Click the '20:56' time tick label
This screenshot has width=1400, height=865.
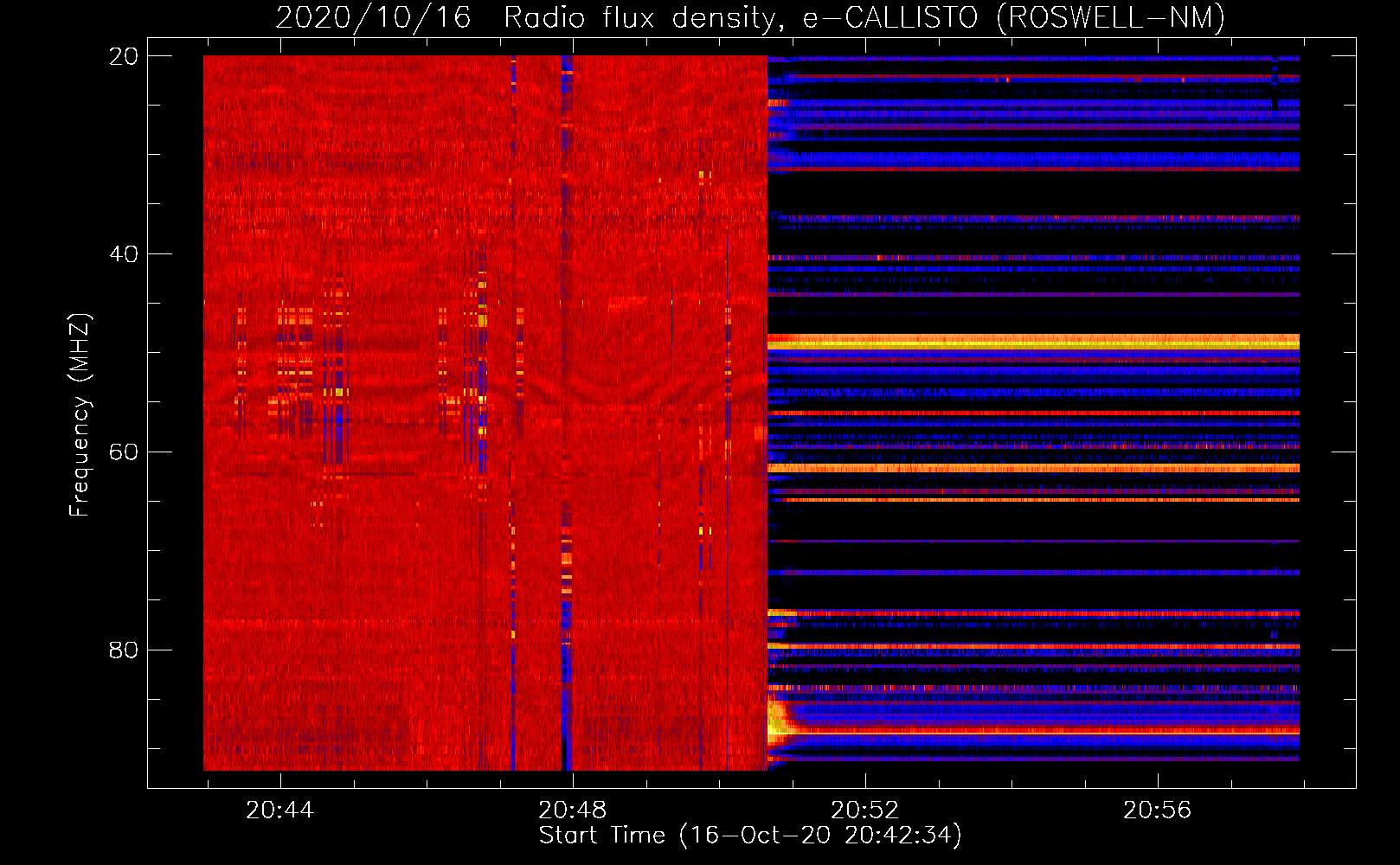click(x=1157, y=811)
